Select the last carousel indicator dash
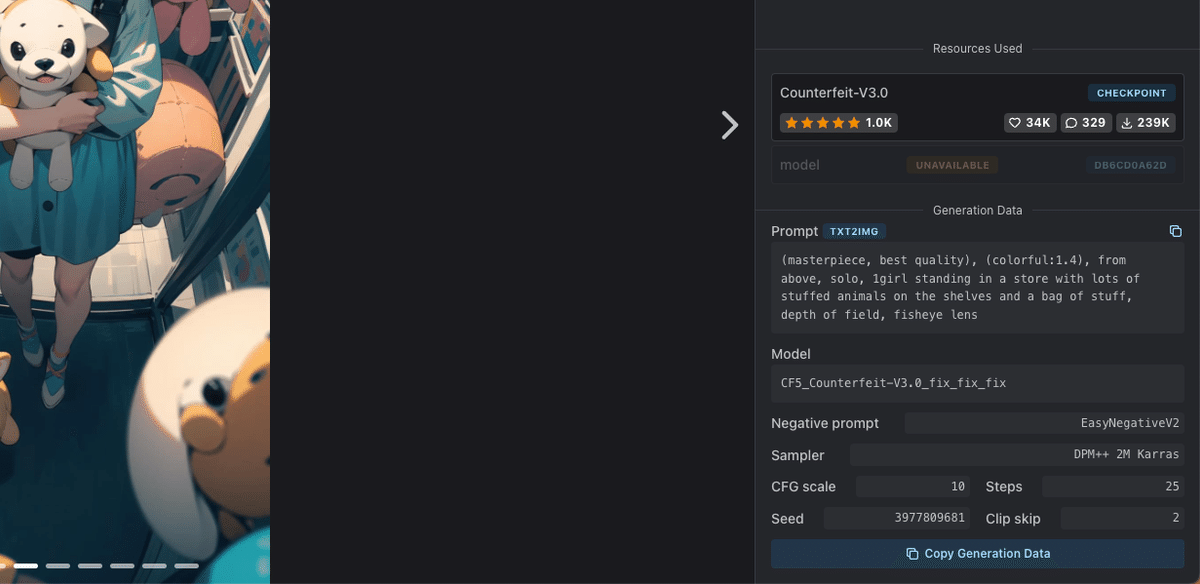The height and width of the screenshot is (584, 1200). coord(186,566)
